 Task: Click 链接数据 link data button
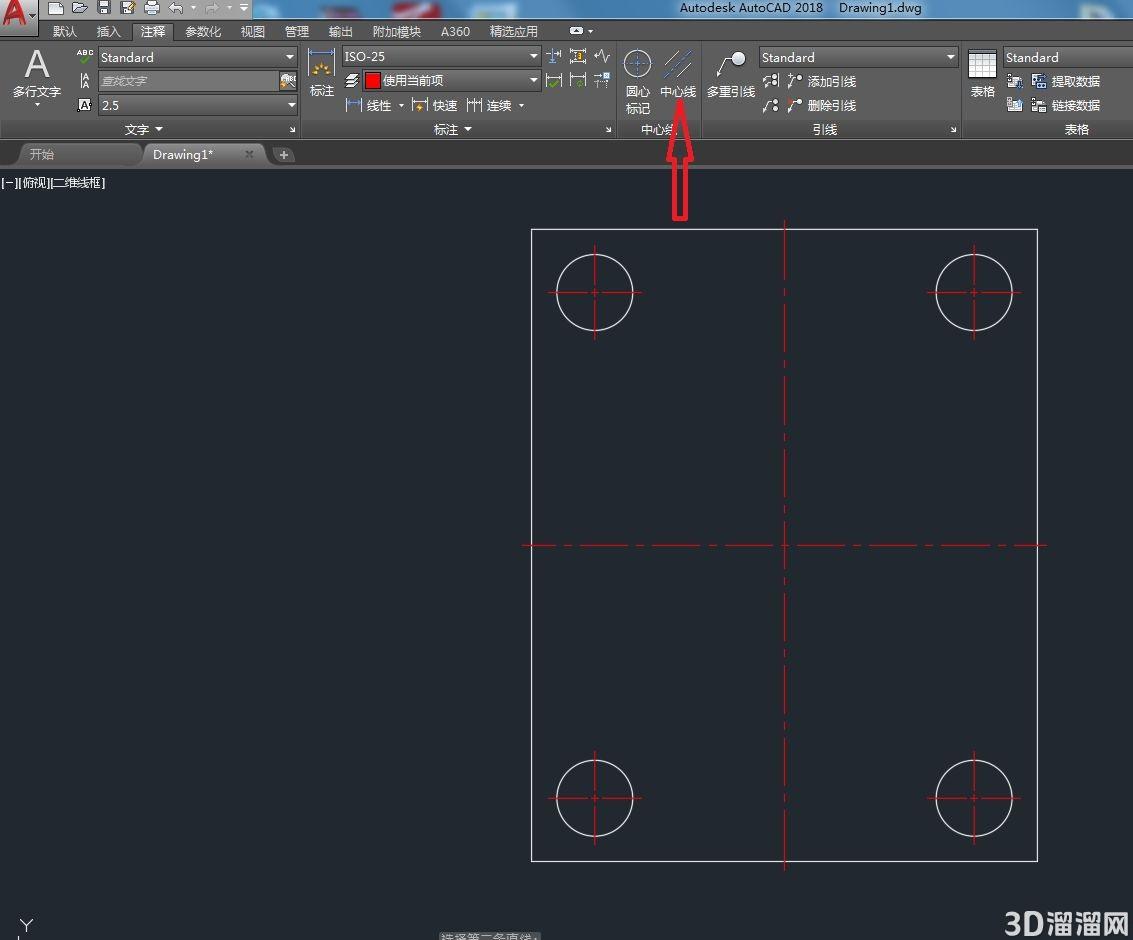point(1066,105)
